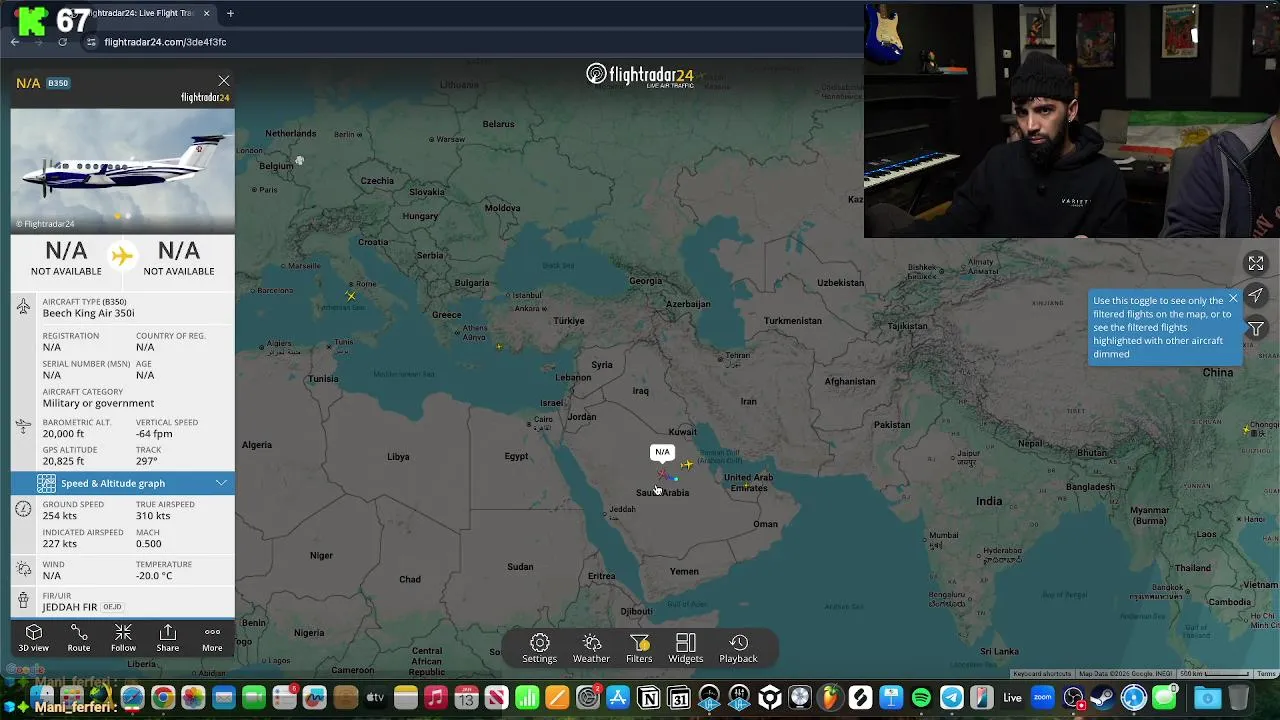Open the Widgets menu
1280x720 pixels.
coord(686,648)
